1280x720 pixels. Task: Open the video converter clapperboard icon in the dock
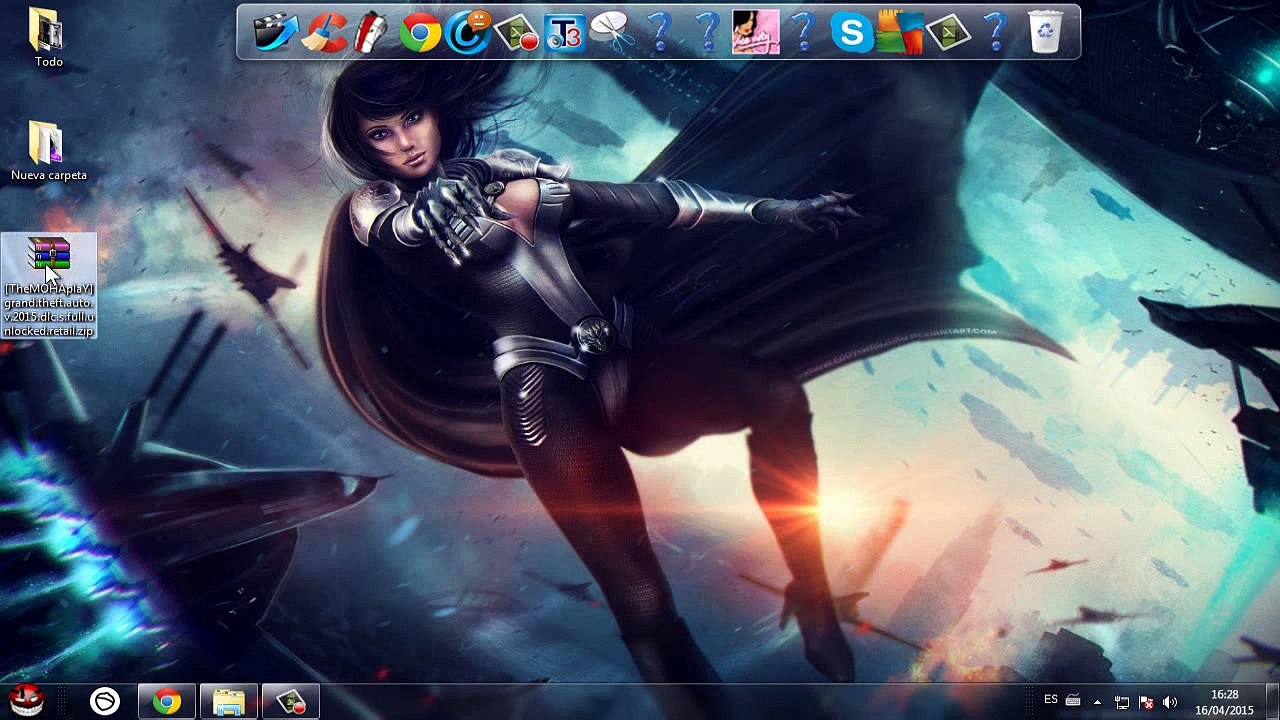pos(276,32)
